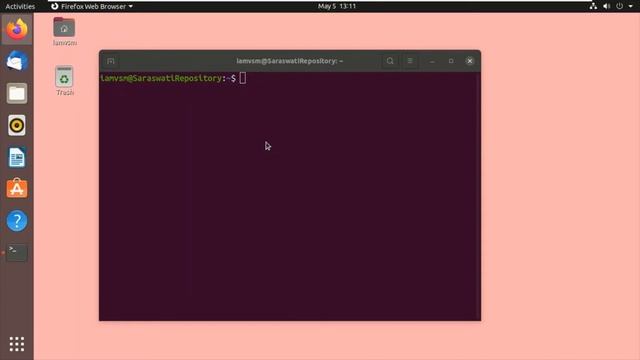Open the Trash desktop icon
Image resolution: width=640 pixels, height=360 pixels.
pos(64,81)
